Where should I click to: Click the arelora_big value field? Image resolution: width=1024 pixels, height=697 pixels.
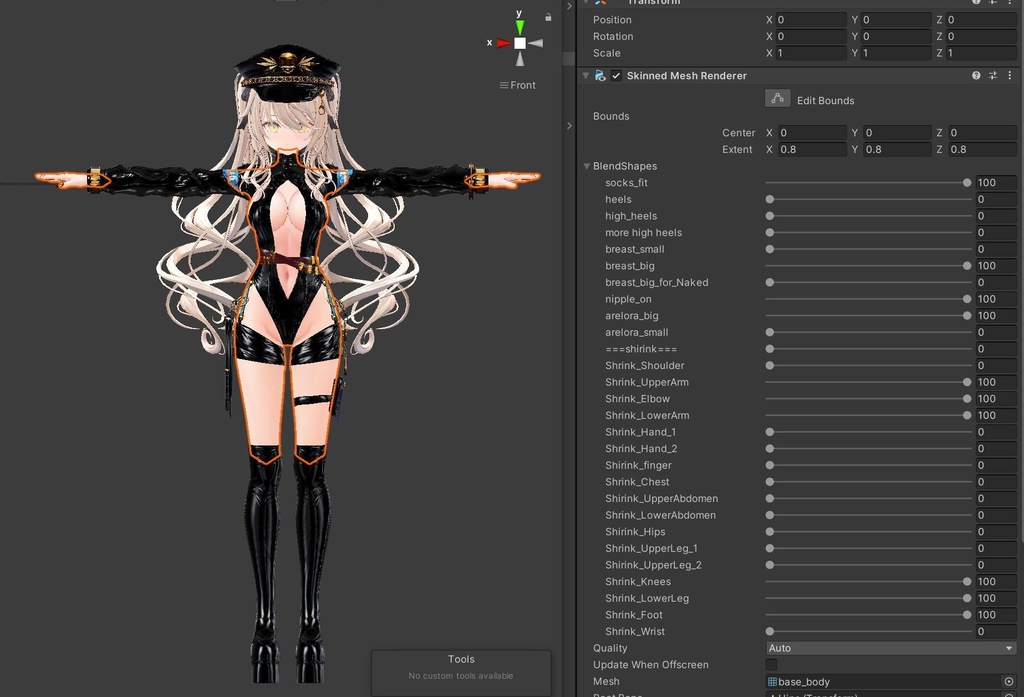click(996, 316)
